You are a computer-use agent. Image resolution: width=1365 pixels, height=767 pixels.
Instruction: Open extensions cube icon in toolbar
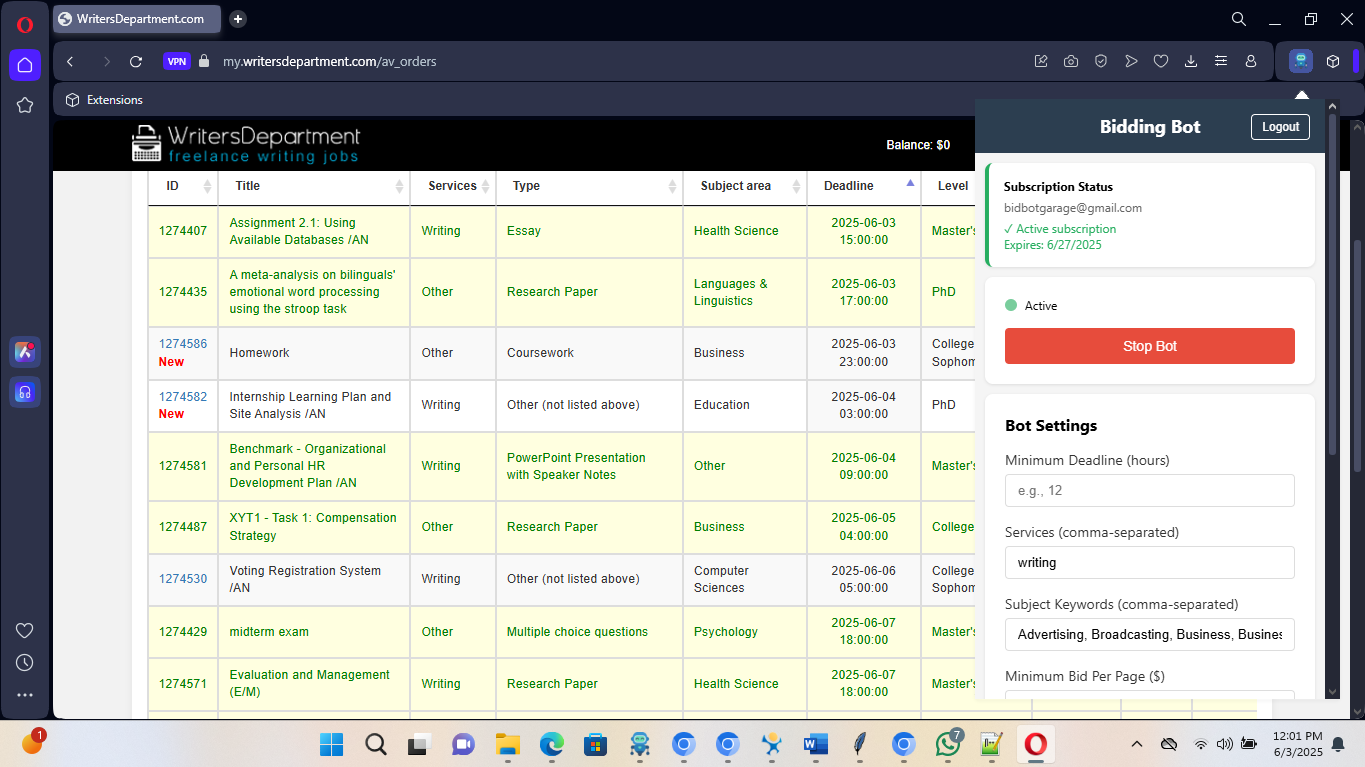1333,61
